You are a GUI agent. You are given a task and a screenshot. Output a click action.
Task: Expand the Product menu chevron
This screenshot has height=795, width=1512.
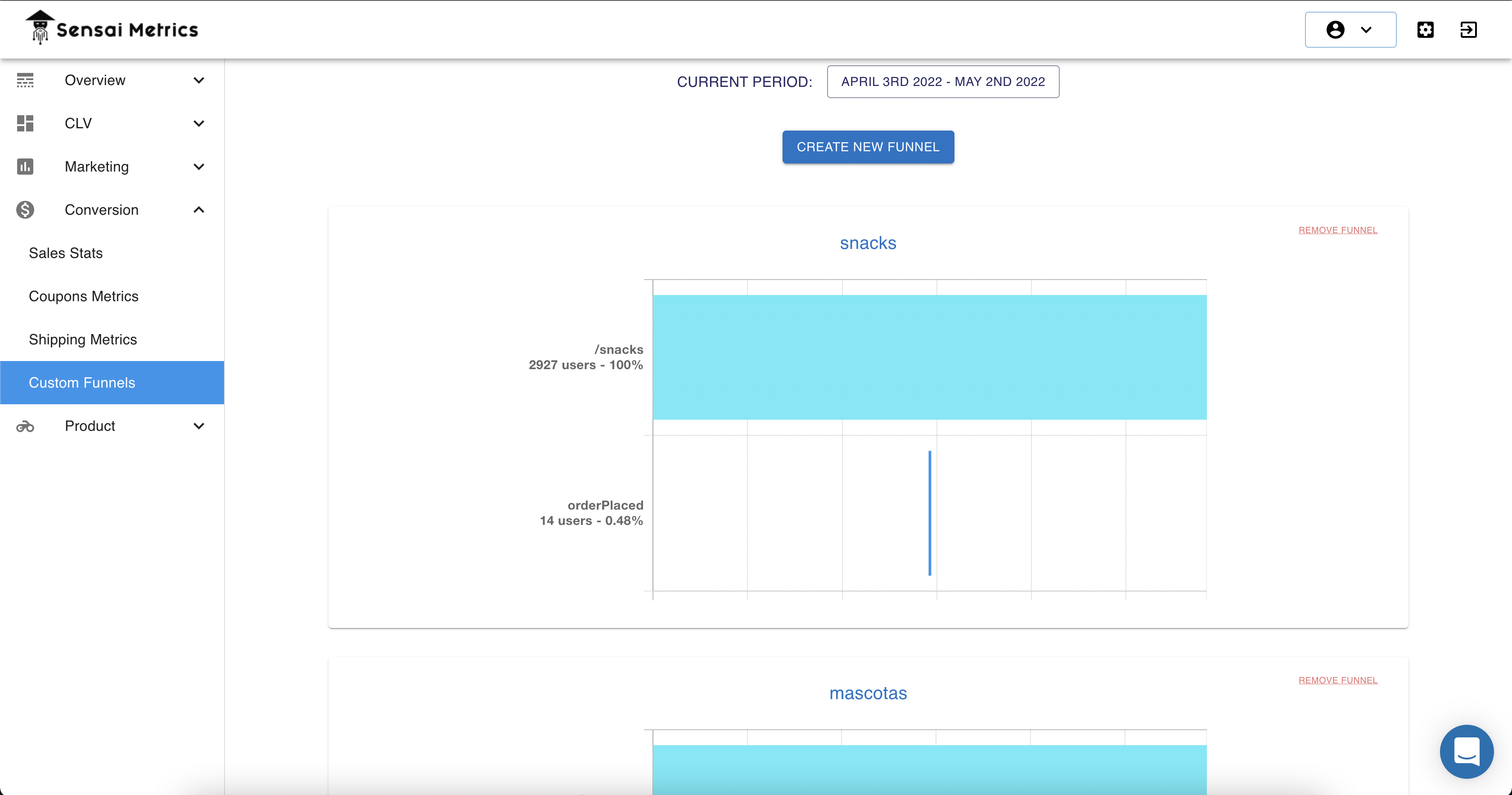199,426
